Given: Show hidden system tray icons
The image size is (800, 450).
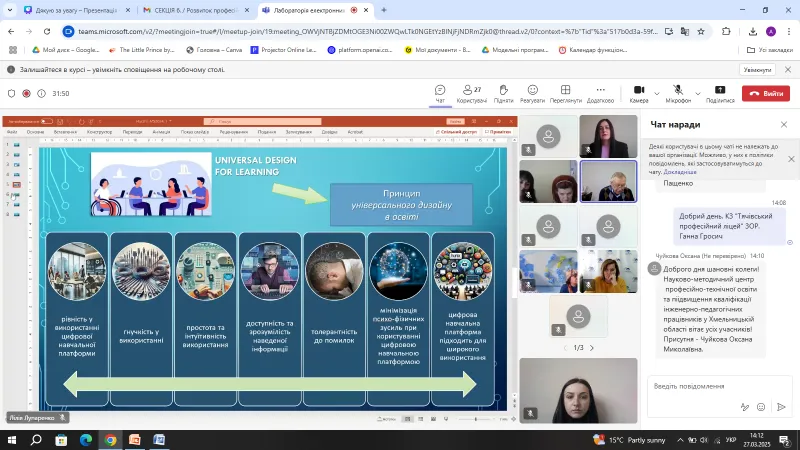Looking at the screenshot, I should click(680, 440).
